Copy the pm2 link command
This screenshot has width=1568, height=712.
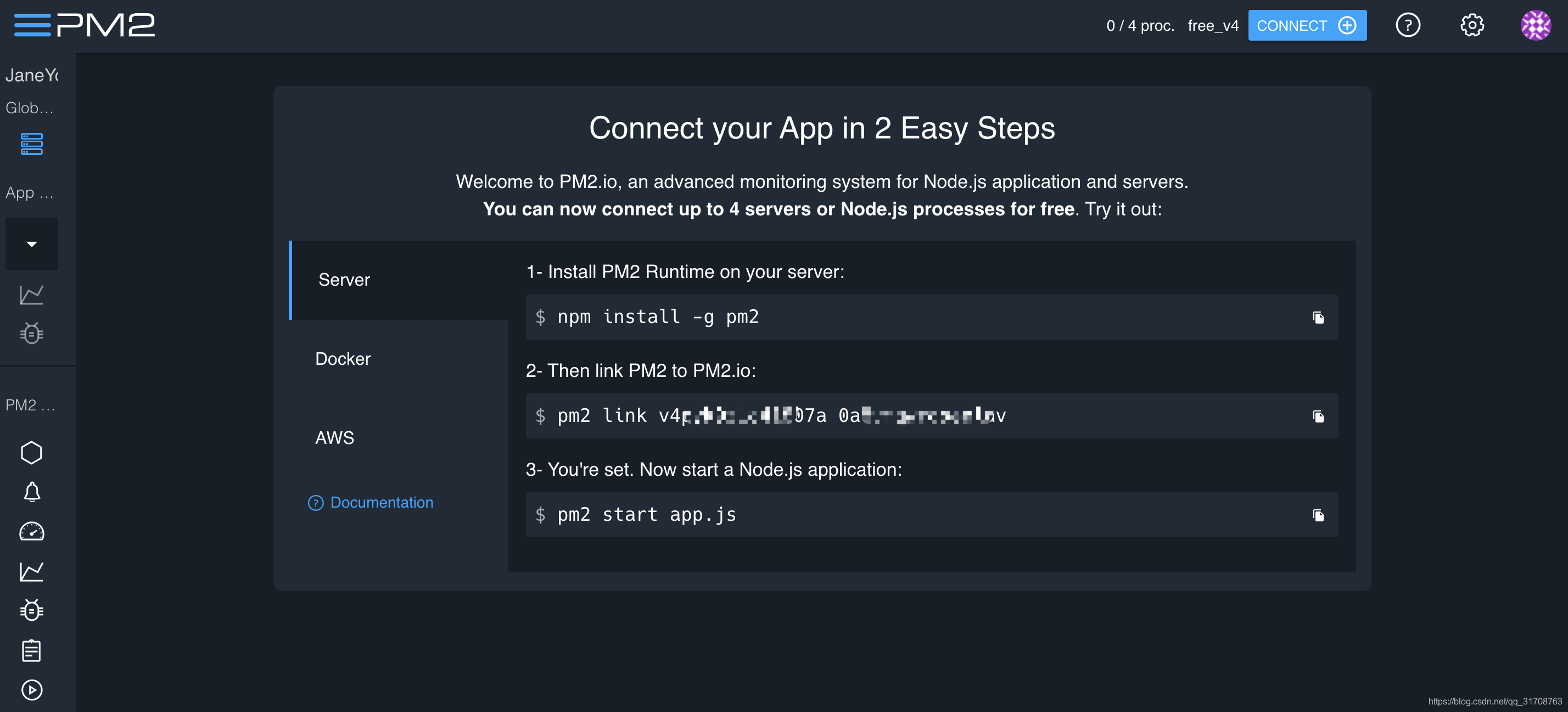[1318, 416]
